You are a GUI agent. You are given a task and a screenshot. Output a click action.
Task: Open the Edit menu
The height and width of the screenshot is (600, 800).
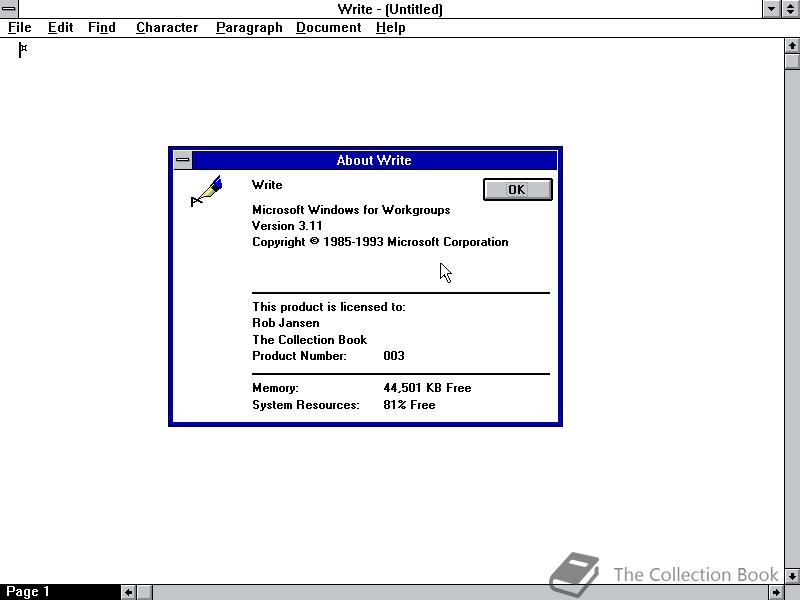(x=60, y=28)
